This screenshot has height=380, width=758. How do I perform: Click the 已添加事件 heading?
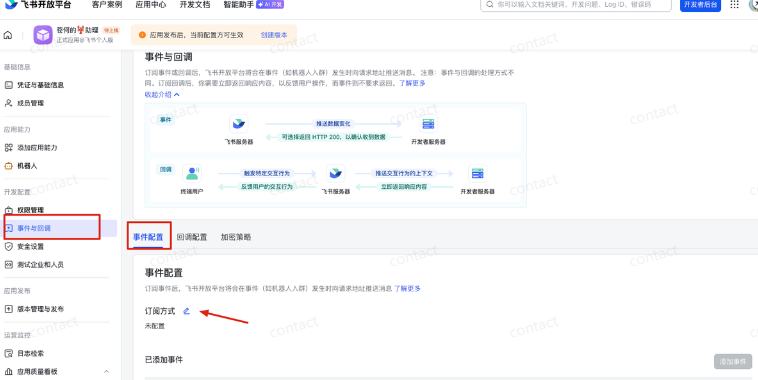[164, 360]
